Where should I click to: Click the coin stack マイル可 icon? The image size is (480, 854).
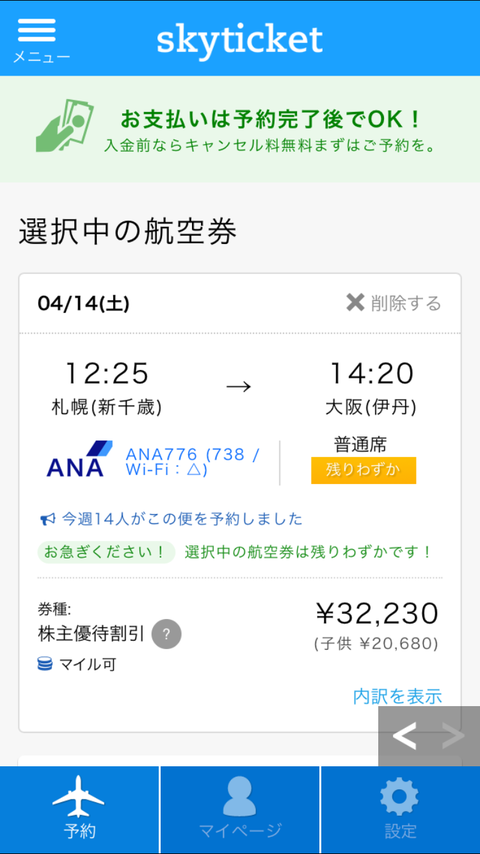pyautogui.click(x=45, y=664)
